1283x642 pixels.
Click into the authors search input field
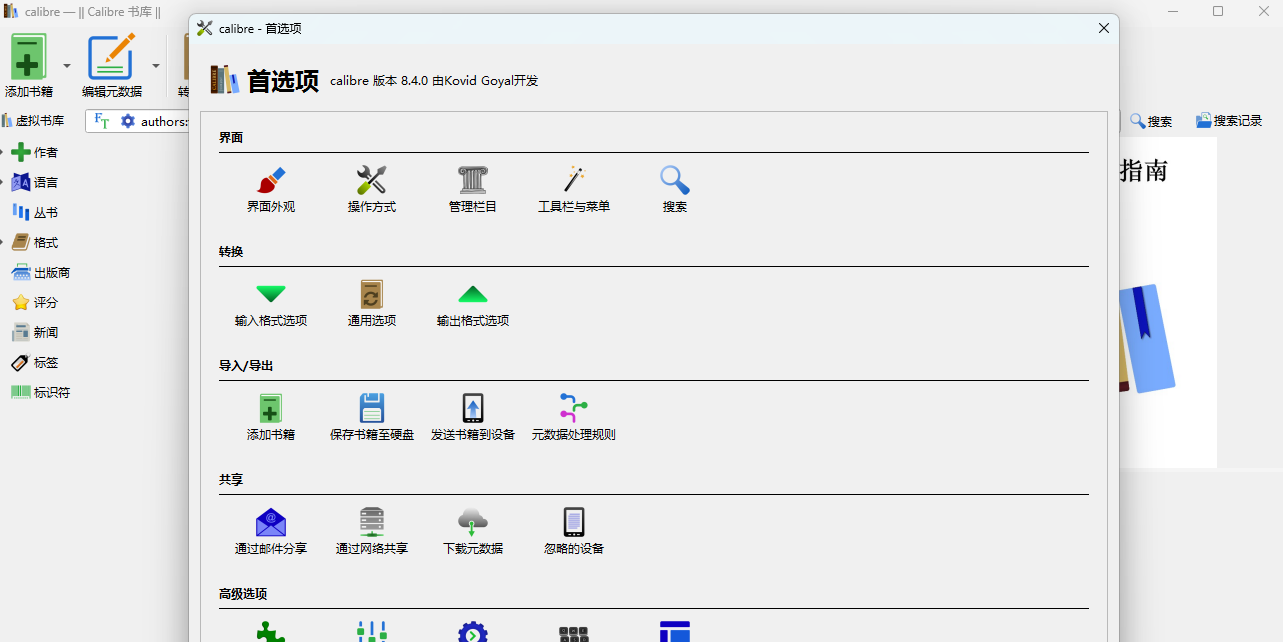164,121
